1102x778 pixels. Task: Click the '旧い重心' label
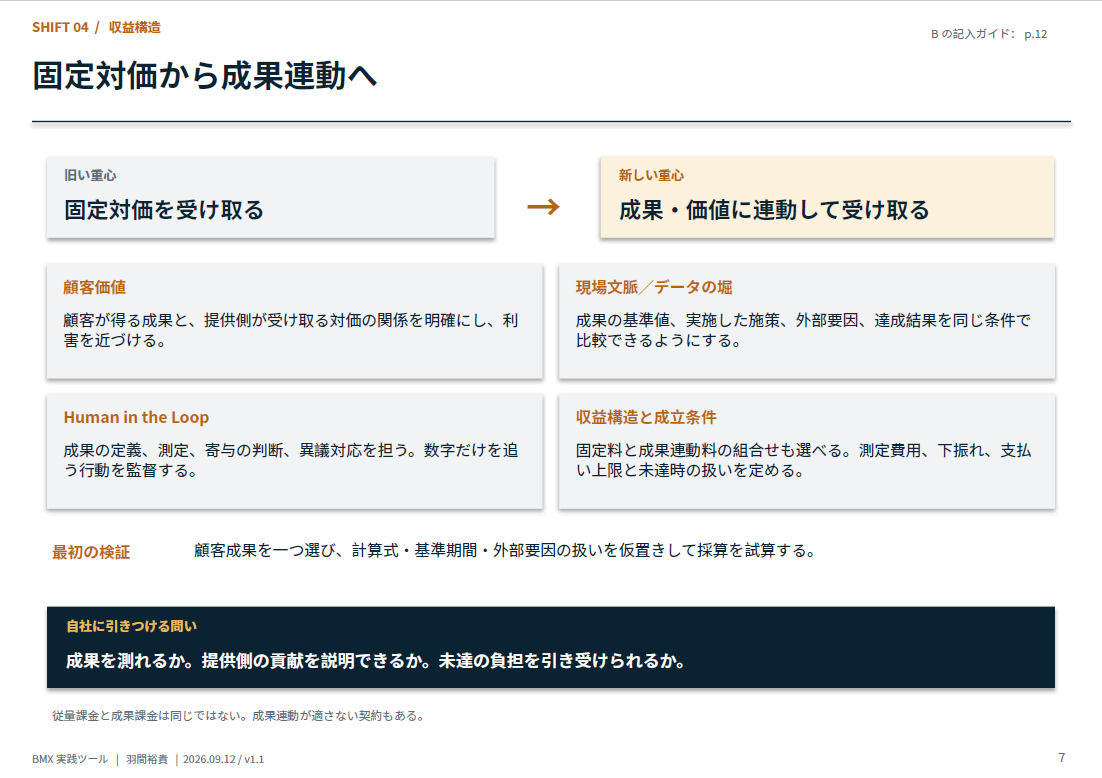coord(90,176)
